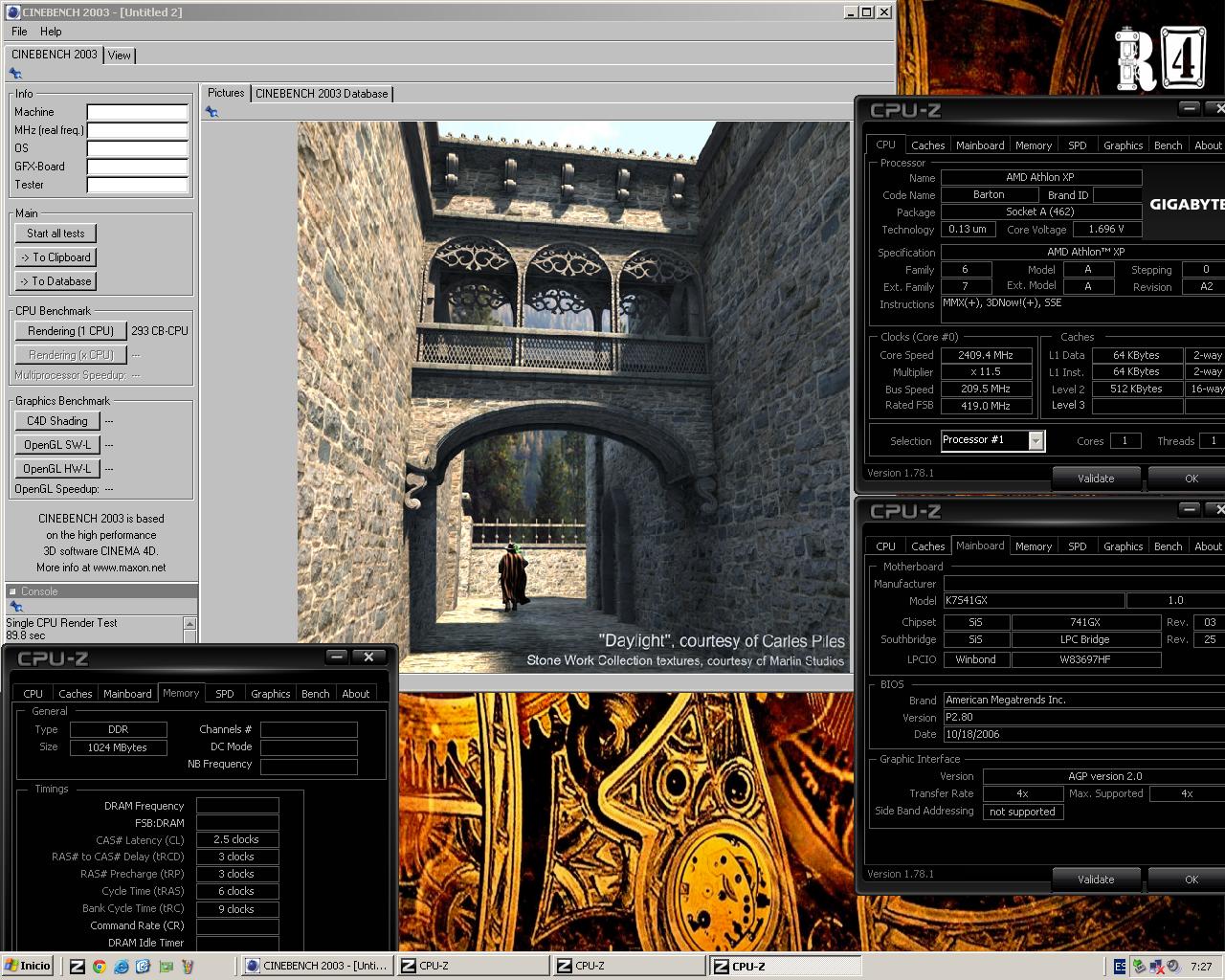Viewport: 1225px width, 980px height.
Task: Minimize the CPU-Z Mainboard window
Action: click(1189, 509)
